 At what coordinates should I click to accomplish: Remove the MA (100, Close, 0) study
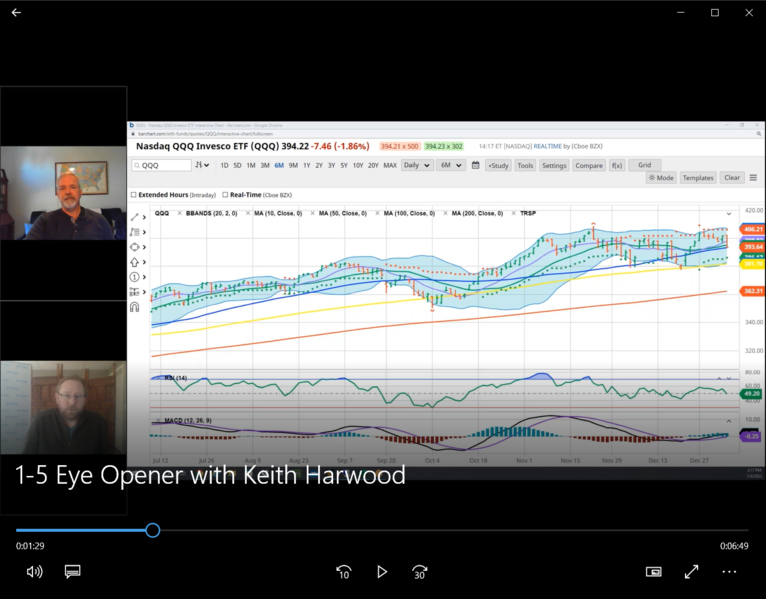(x=378, y=214)
